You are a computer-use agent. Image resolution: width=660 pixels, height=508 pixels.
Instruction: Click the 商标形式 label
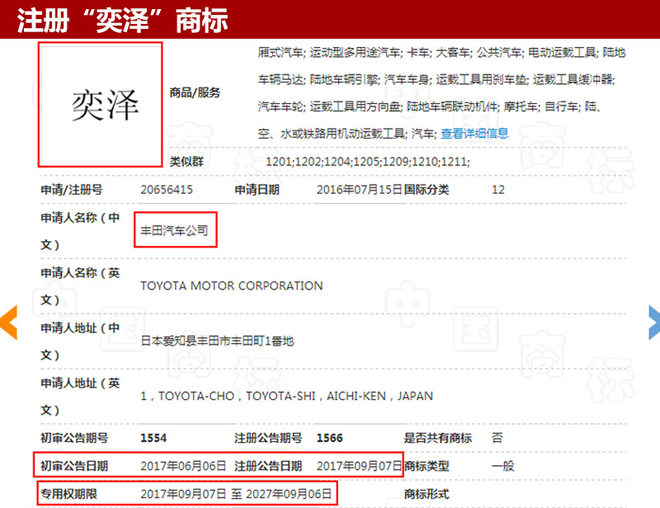coord(426,494)
